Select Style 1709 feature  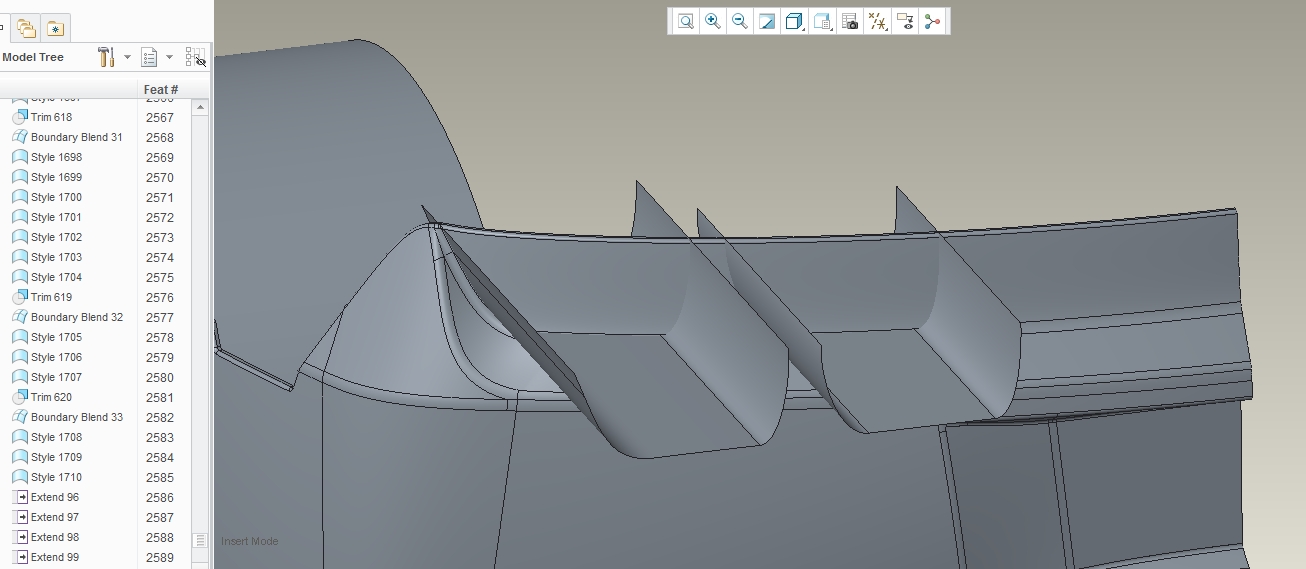[x=56, y=457]
